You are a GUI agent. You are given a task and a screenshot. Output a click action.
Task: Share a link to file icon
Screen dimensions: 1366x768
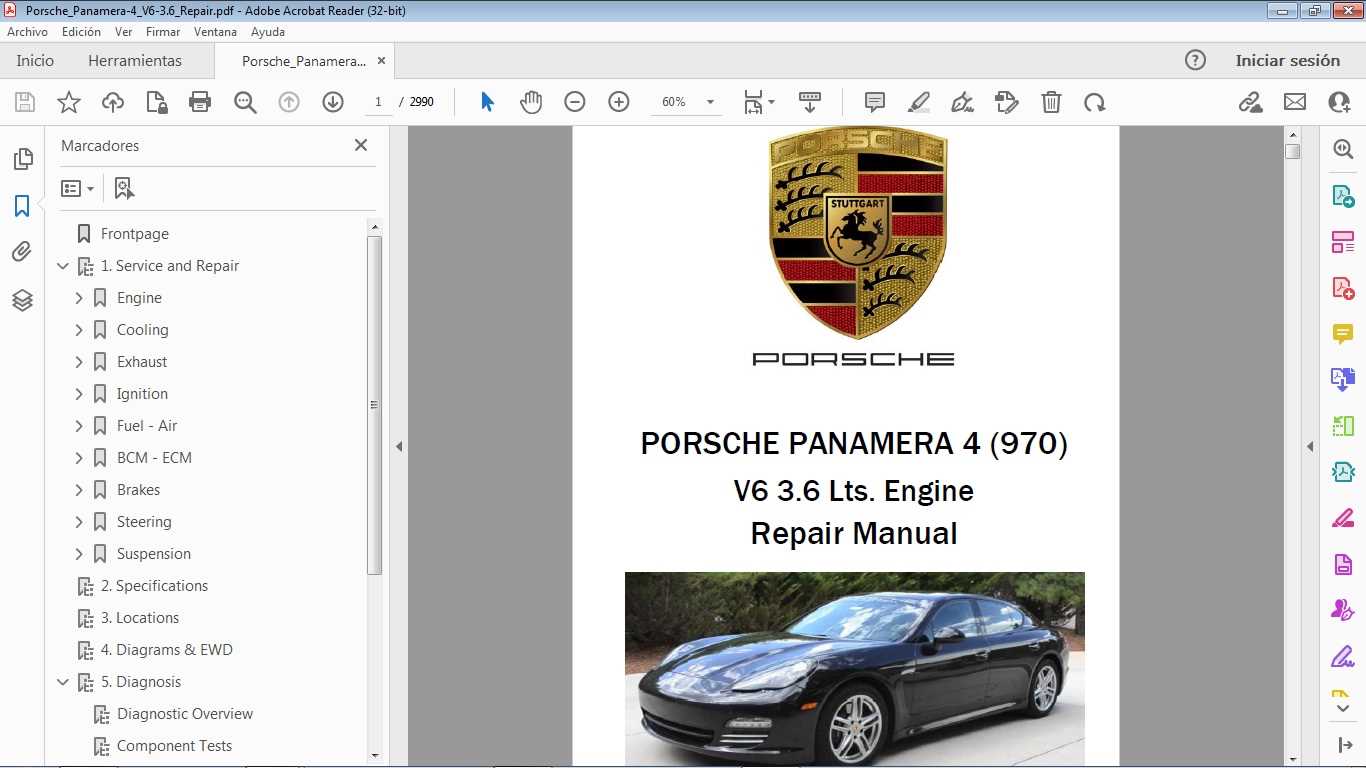coord(1250,102)
